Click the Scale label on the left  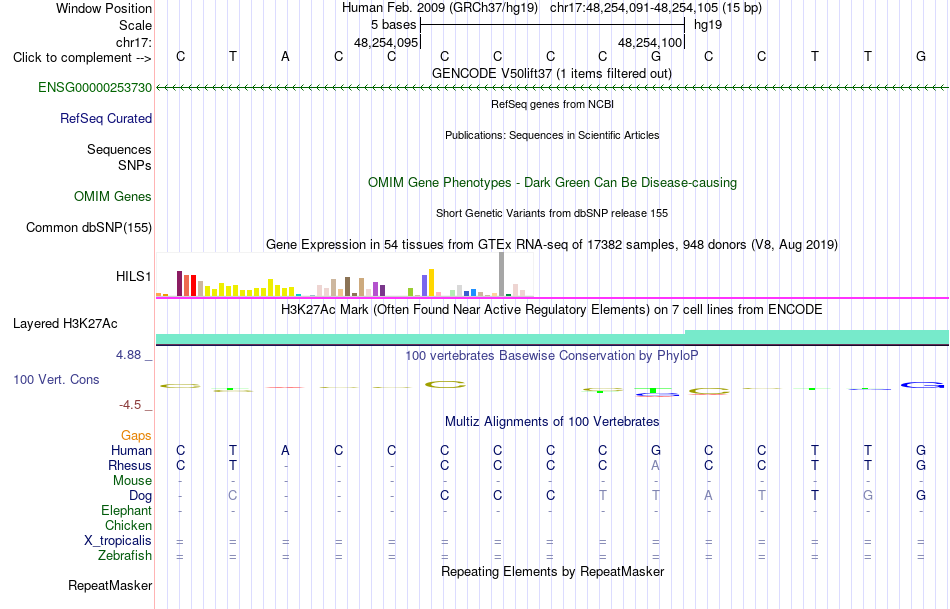135,25
